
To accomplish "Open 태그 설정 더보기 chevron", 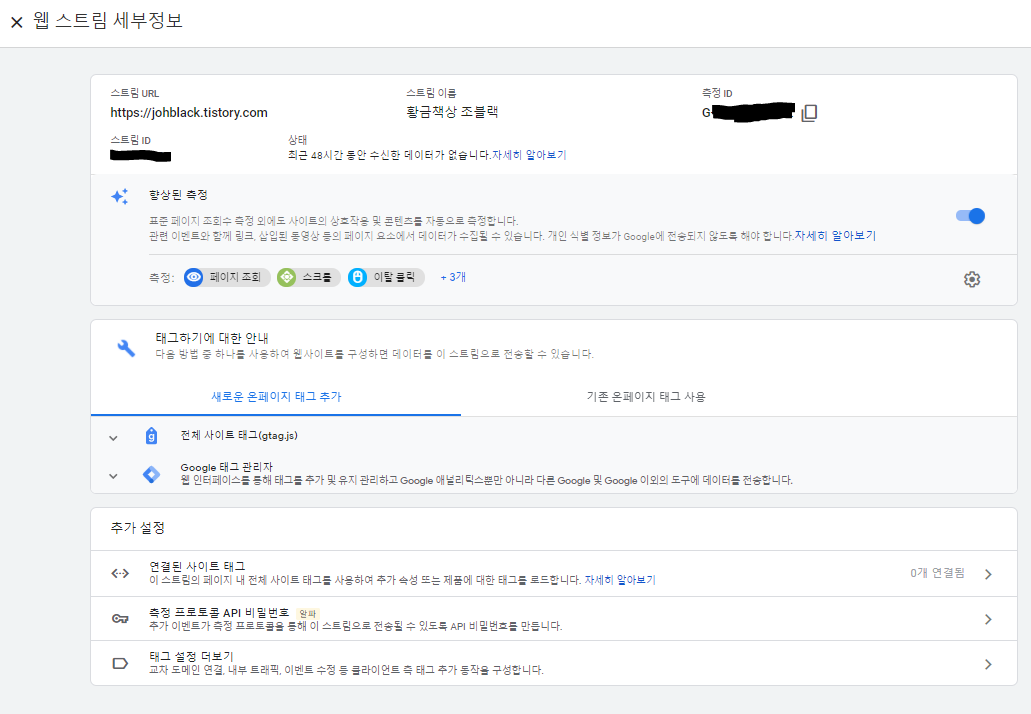I will pos(988,665).
